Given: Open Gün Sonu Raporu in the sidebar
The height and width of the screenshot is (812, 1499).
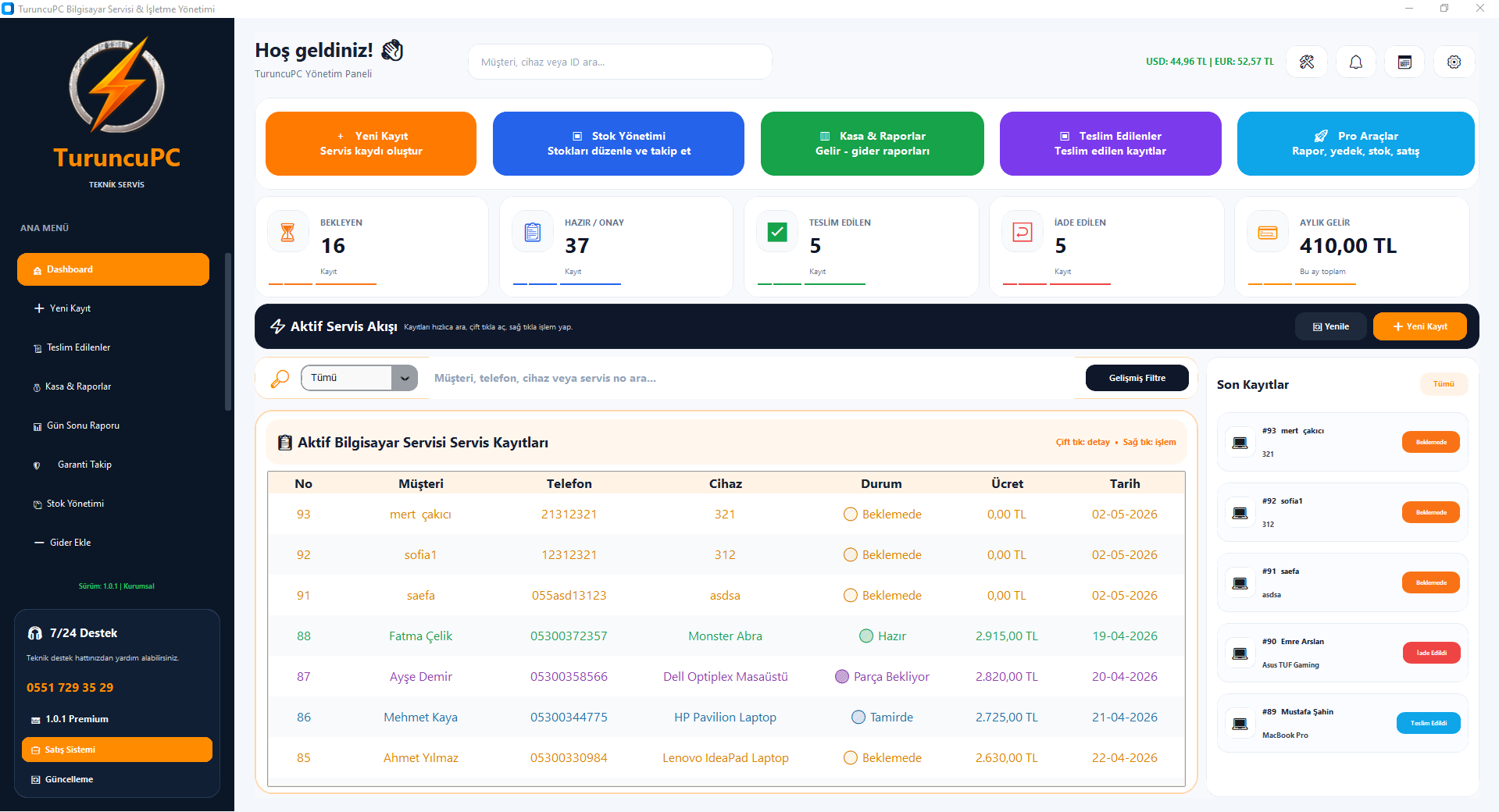Looking at the screenshot, I should coord(113,426).
